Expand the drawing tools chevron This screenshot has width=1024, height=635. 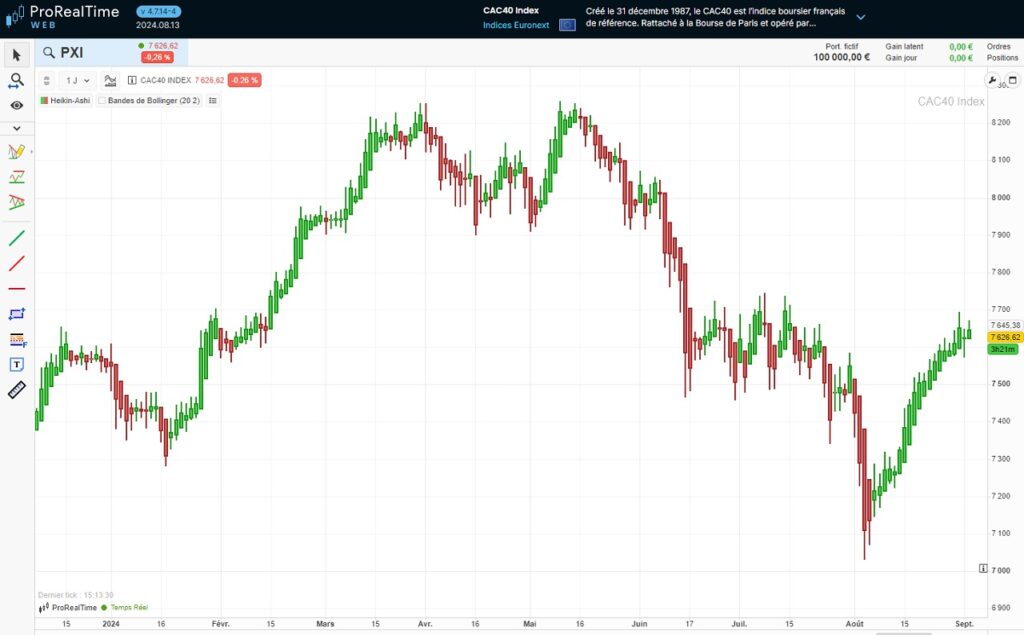tap(17, 128)
